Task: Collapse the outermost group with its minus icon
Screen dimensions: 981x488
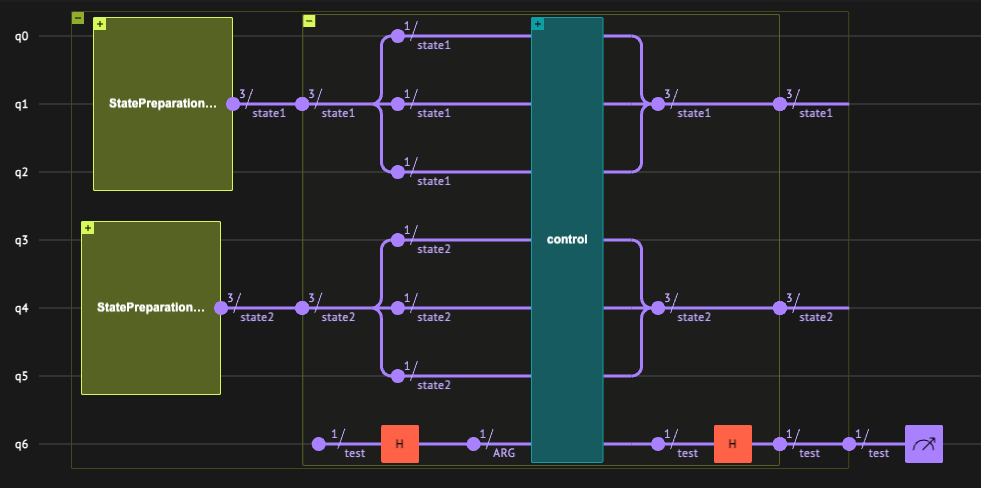Action: coord(78,18)
